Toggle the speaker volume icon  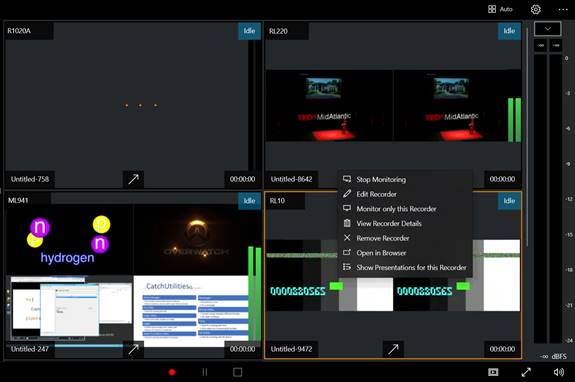(x=558, y=372)
